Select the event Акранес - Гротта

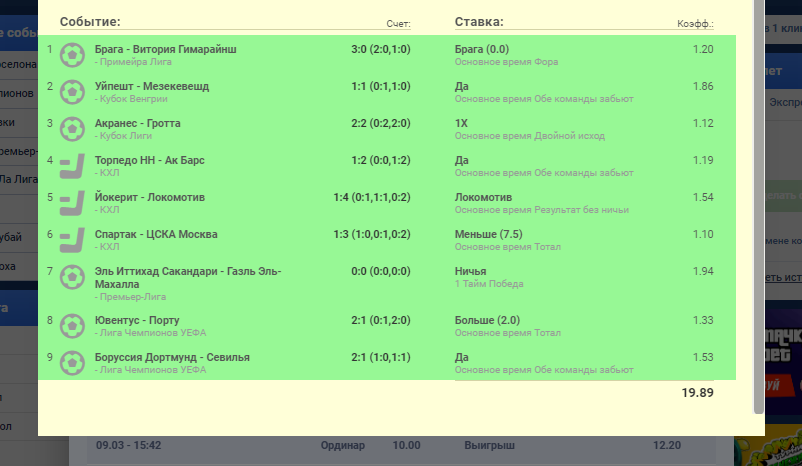point(138,123)
